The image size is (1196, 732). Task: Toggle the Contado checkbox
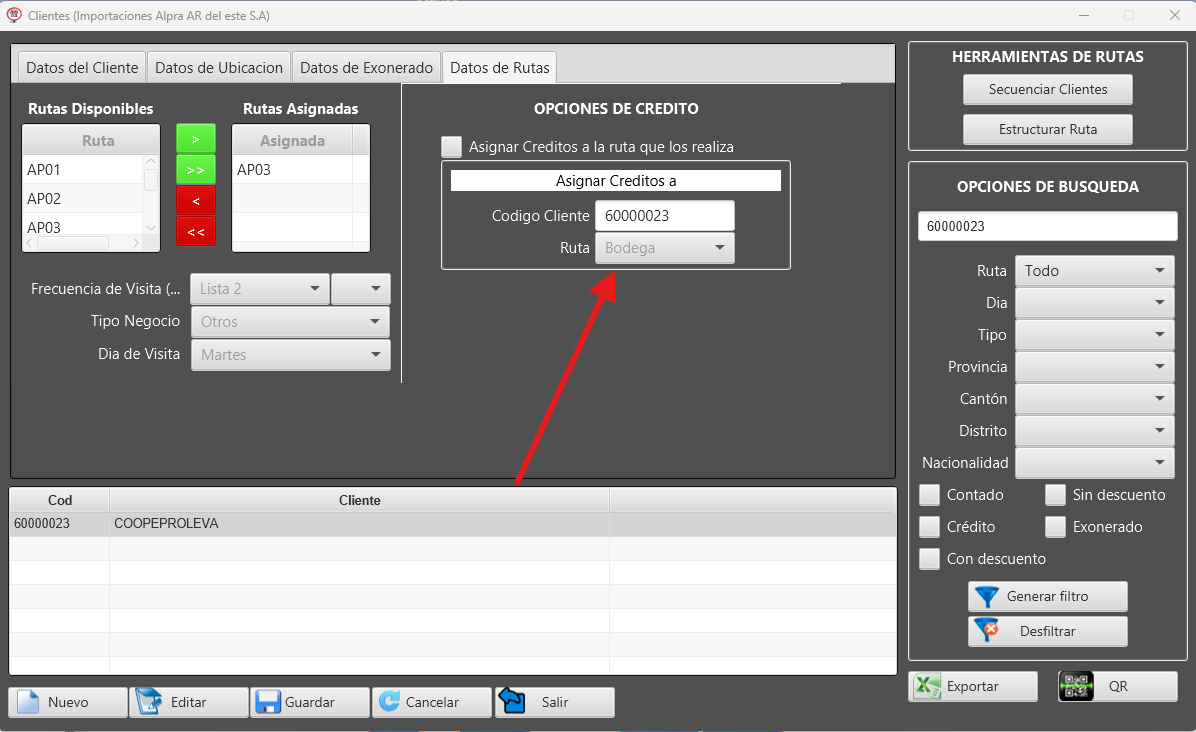[930, 495]
